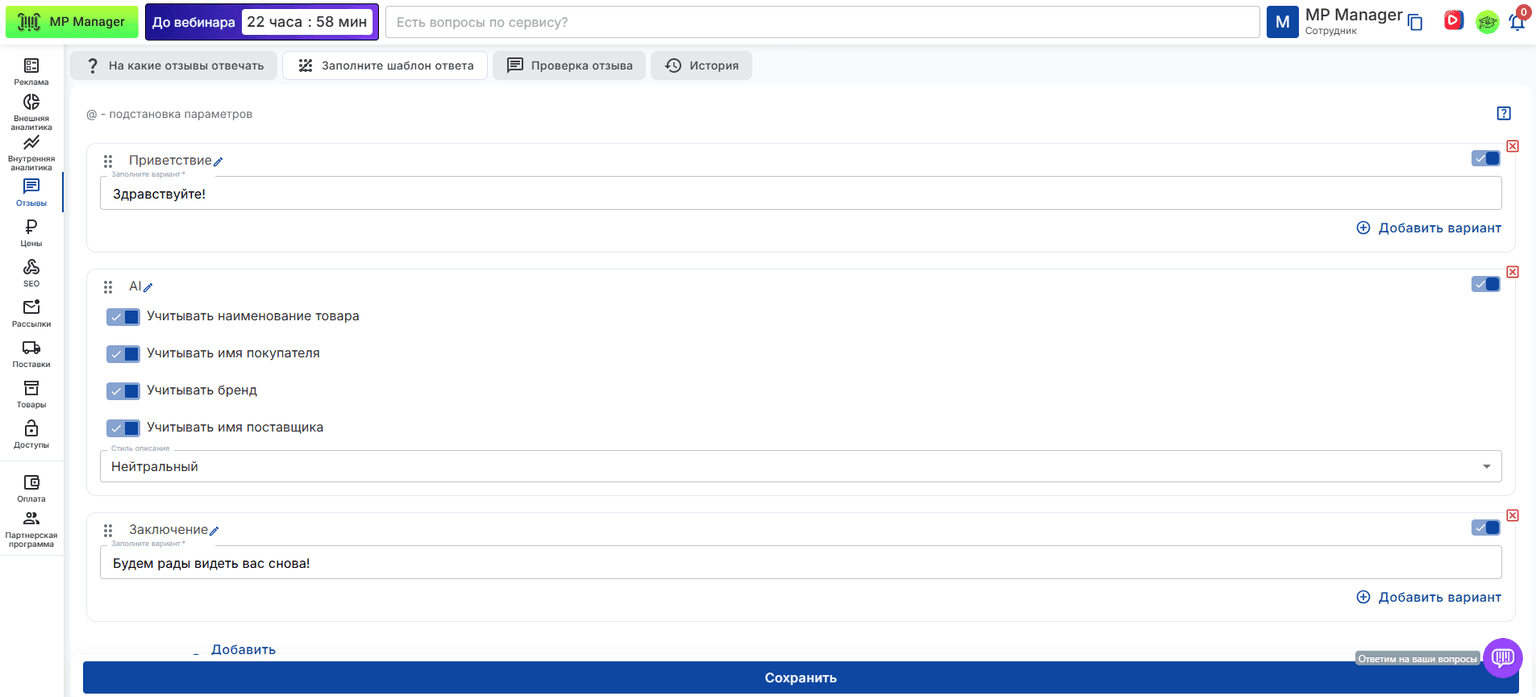This screenshot has width=1536, height=697.
Task: Add variant to Приветствие block
Action: click(x=1428, y=228)
